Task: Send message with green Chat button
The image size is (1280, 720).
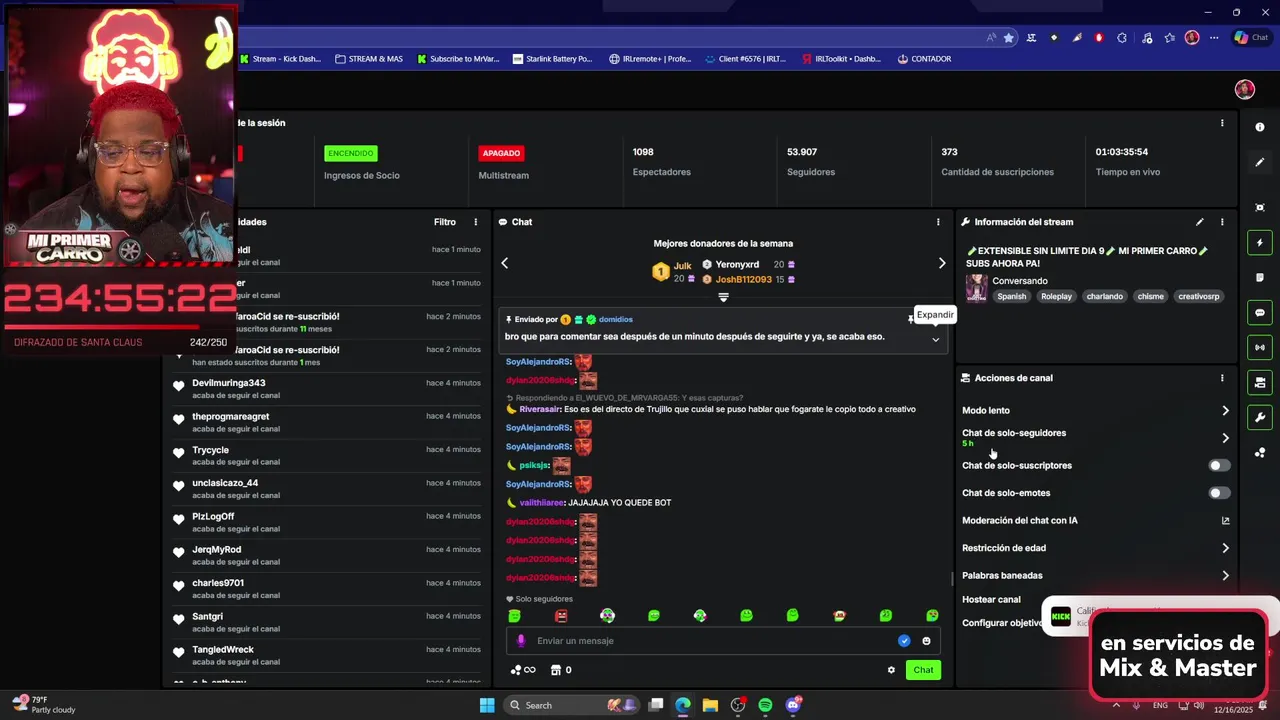Action: [923, 670]
